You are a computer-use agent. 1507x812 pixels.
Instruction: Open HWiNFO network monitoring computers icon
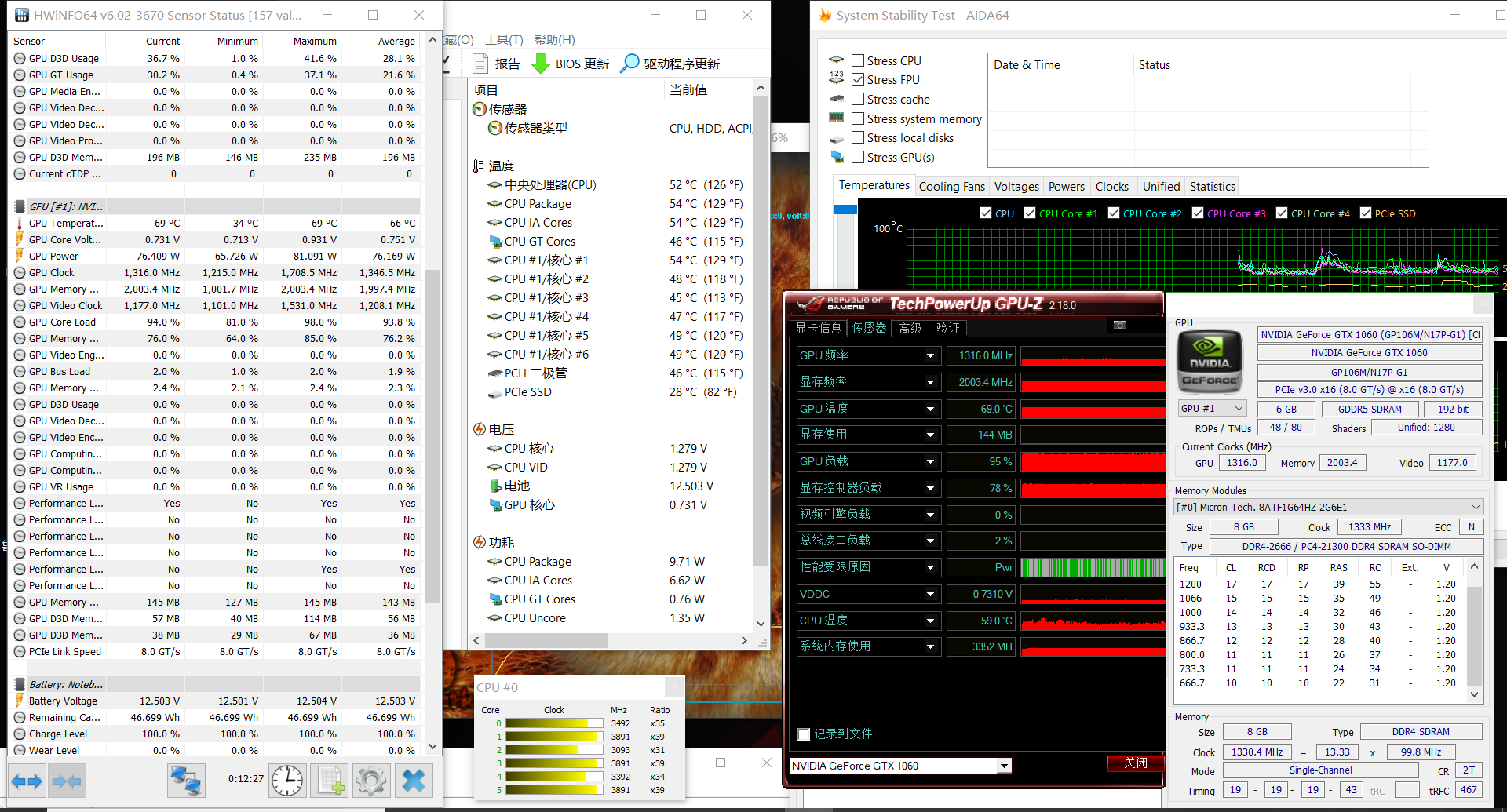(186, 781)
